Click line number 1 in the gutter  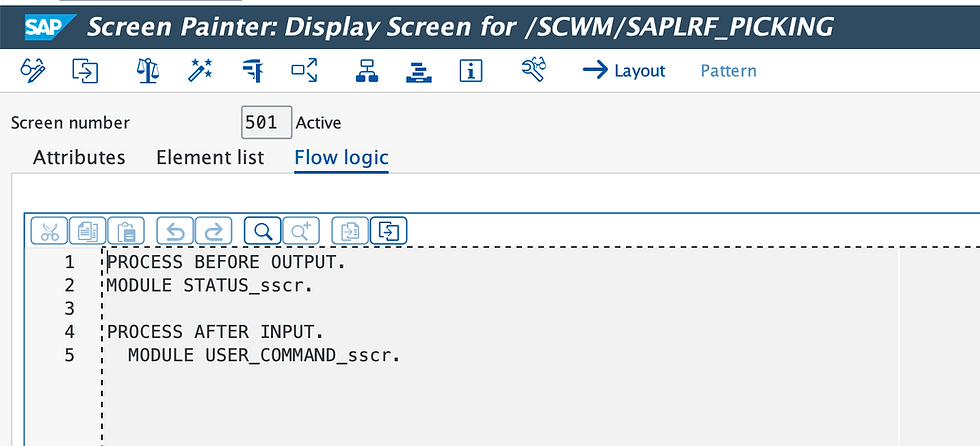click(x=69, y=262)
